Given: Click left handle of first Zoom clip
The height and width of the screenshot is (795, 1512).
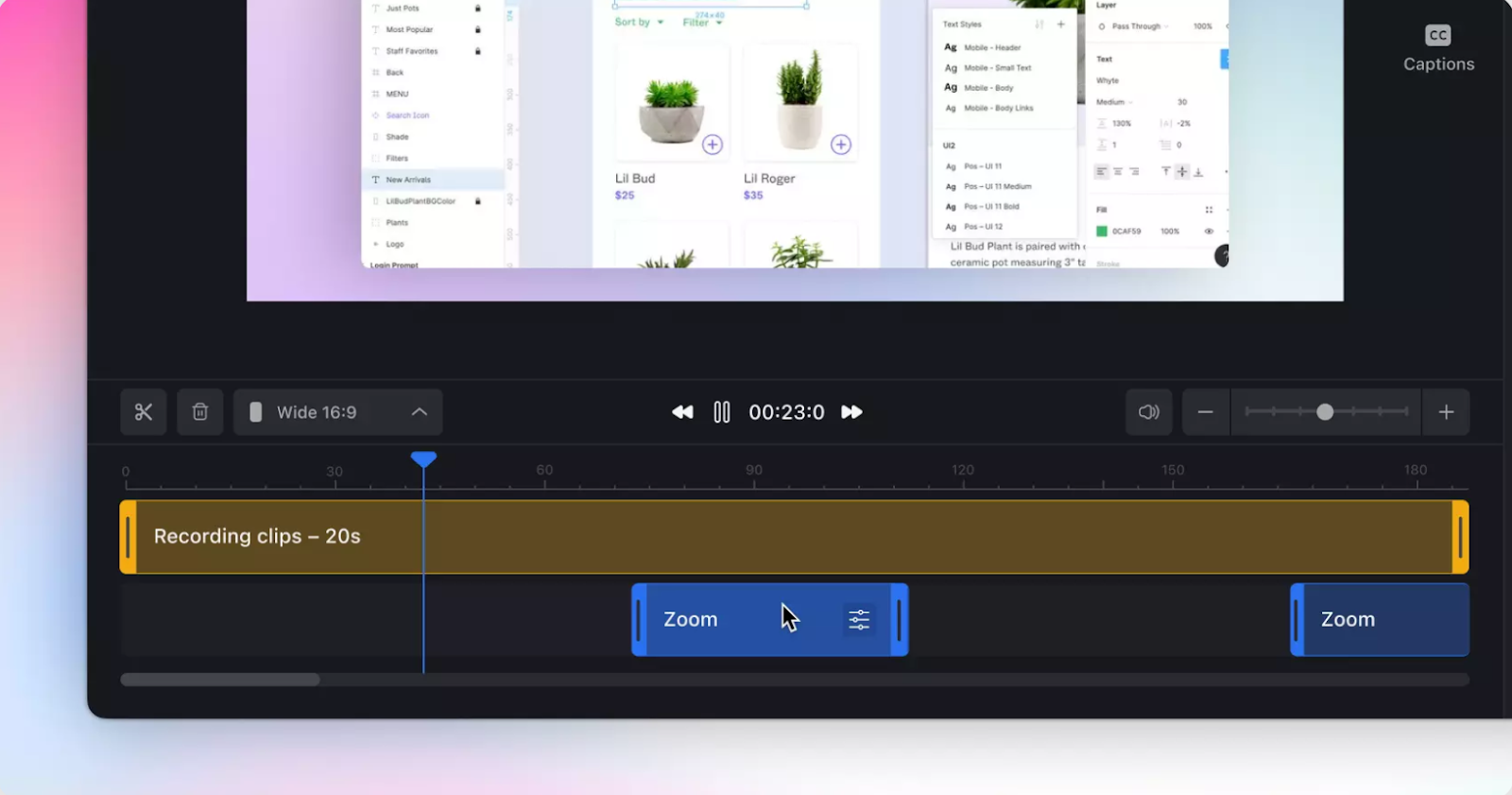Looking at the screenshot, I should point(640,620).
